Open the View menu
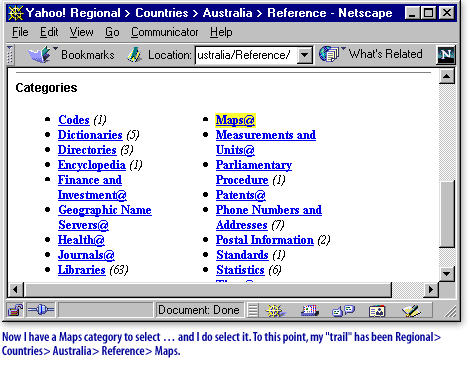The width and height of the screenshot is (470, 390). pyautogui.click(x=81, y=32)
